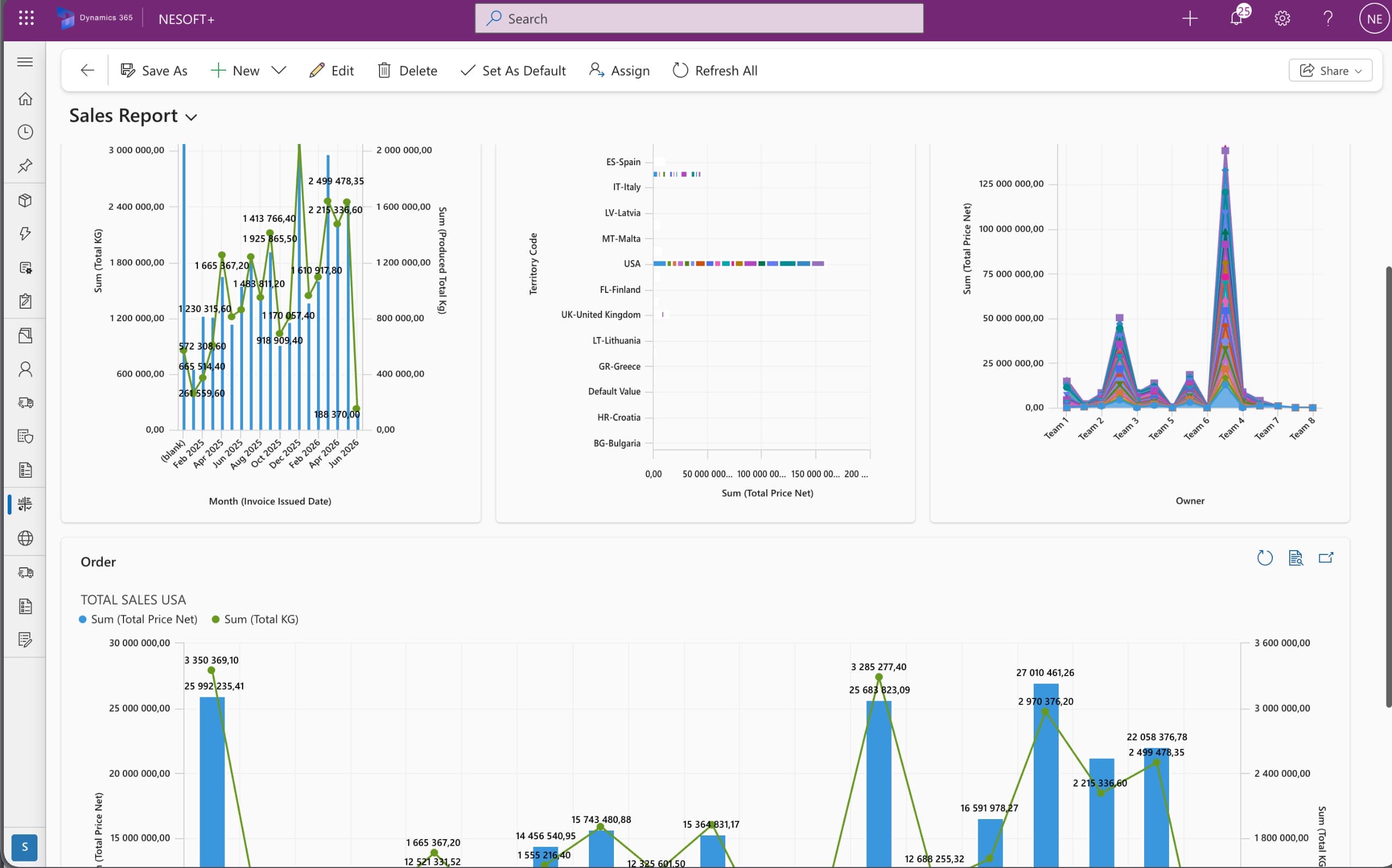Viewport: 1392px width, 868px height.
Task: Open notifications bell with 25 badge
Action: click(x=1238, y=17)
